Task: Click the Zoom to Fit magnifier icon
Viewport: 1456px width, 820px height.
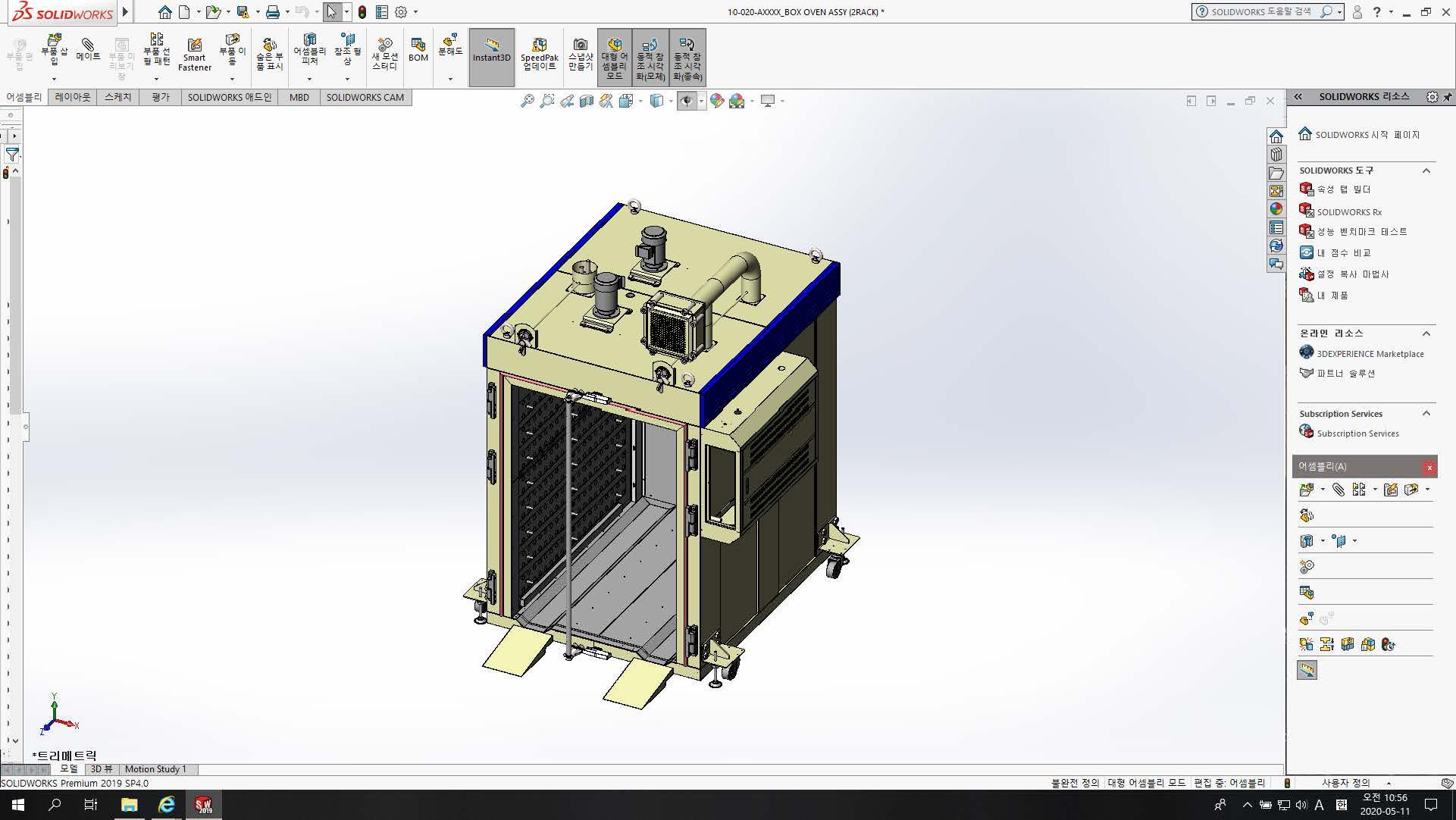Action: [528, 101]
